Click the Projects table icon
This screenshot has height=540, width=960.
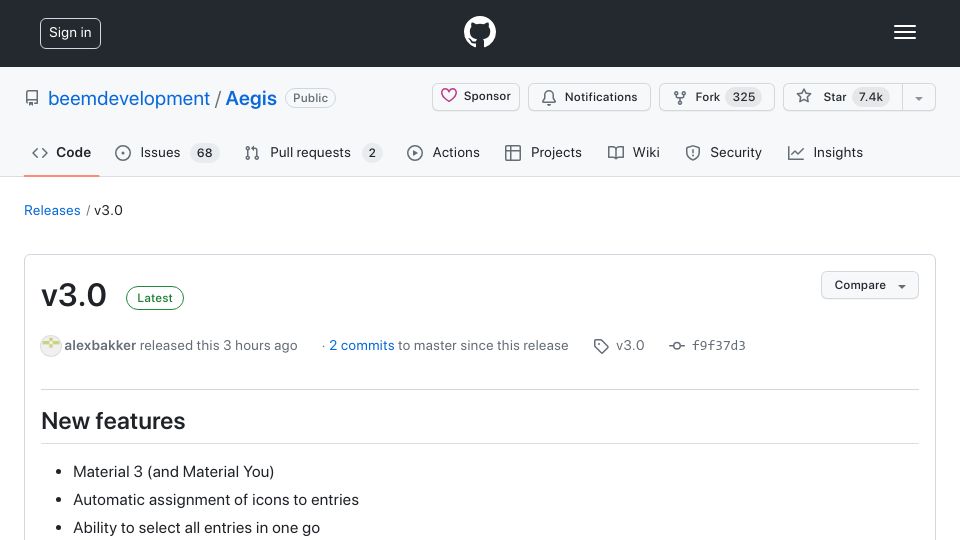coord(512,153)
